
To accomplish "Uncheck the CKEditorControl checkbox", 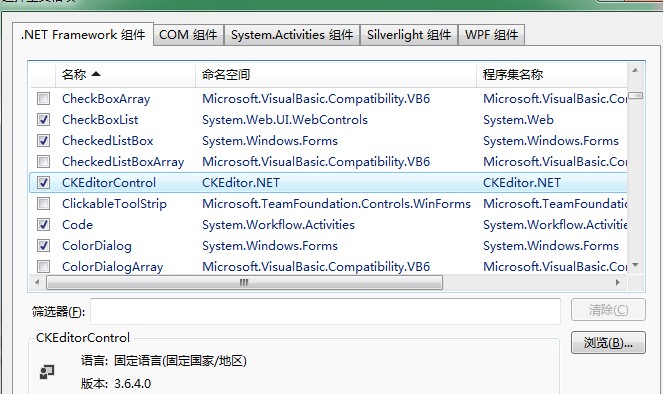I will pos(44,183).
